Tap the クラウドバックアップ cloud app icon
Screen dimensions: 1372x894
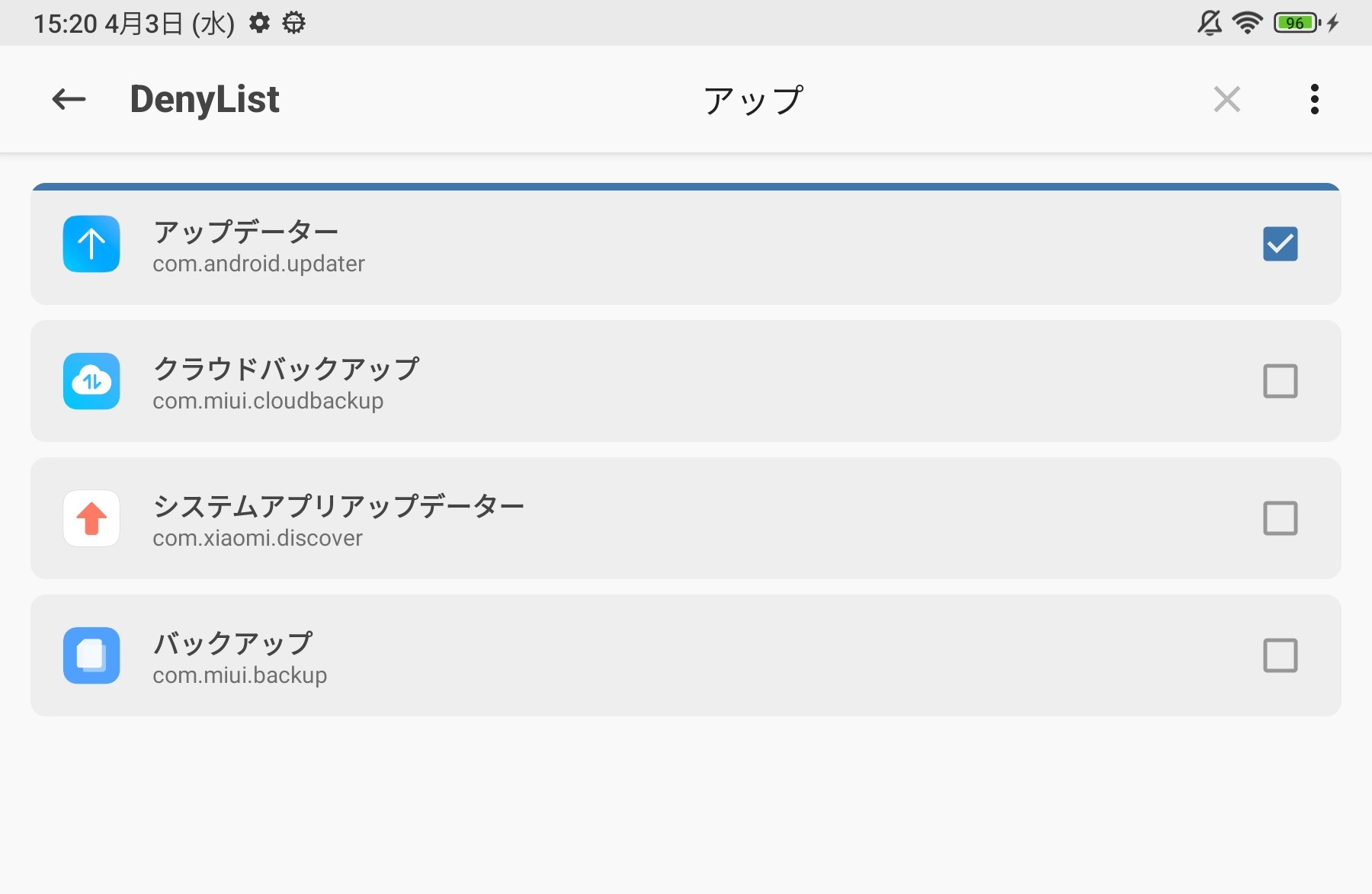91,381
